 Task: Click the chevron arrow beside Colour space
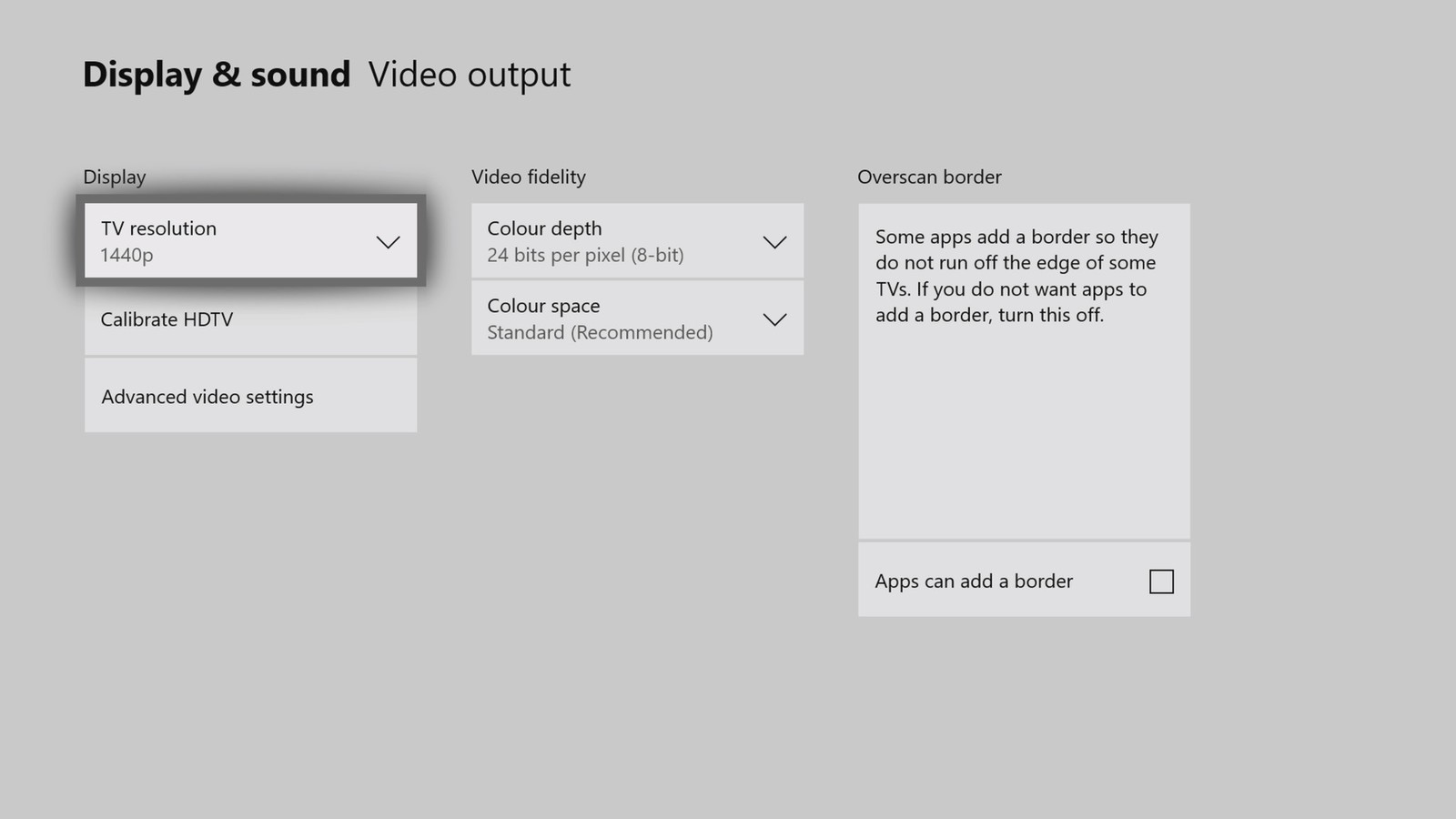pyautogui.click(x=774, y=319)
